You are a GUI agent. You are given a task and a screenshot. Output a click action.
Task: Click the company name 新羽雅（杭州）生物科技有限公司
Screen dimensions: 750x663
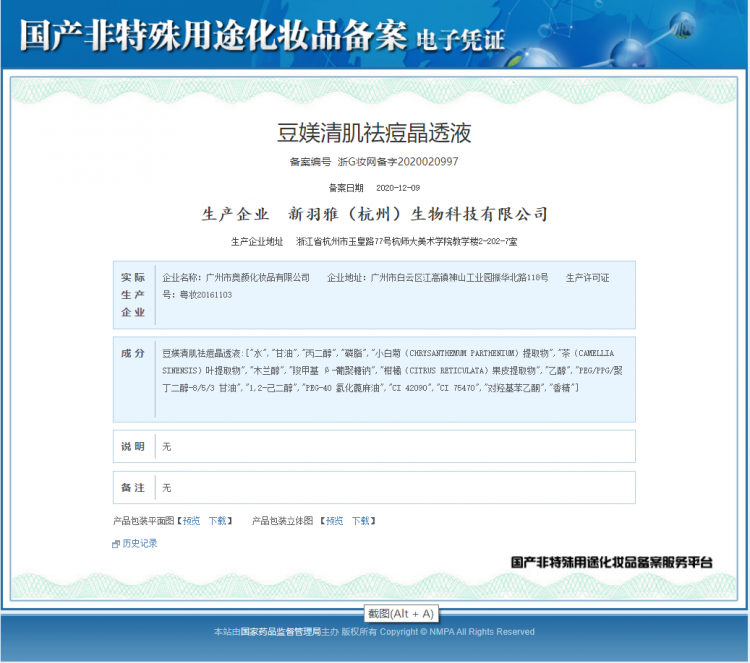(x=418, y=214)
